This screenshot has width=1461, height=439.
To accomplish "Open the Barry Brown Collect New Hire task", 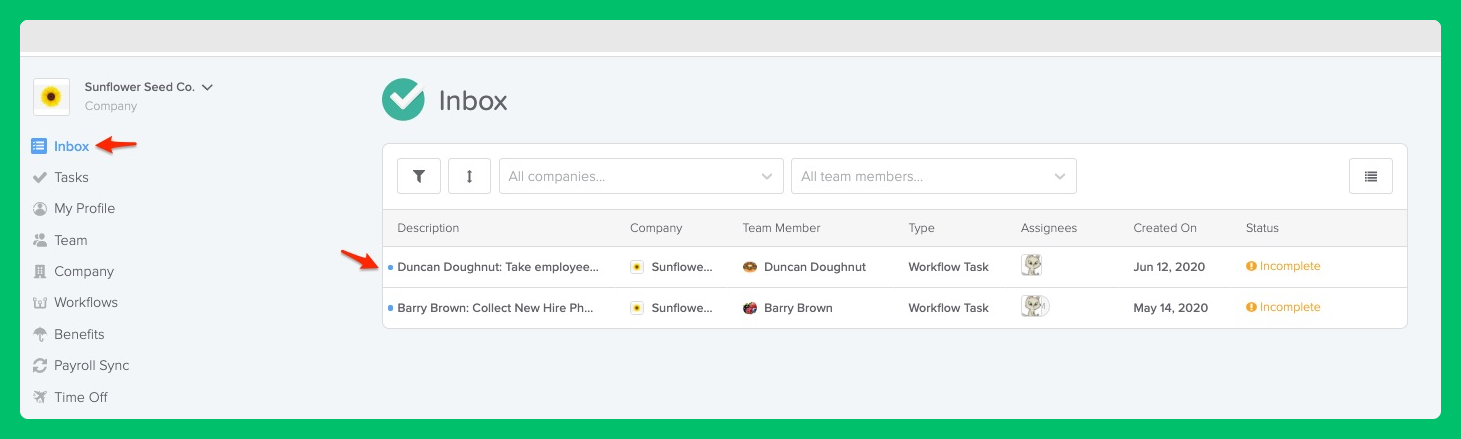I will [x=496, y=308].
